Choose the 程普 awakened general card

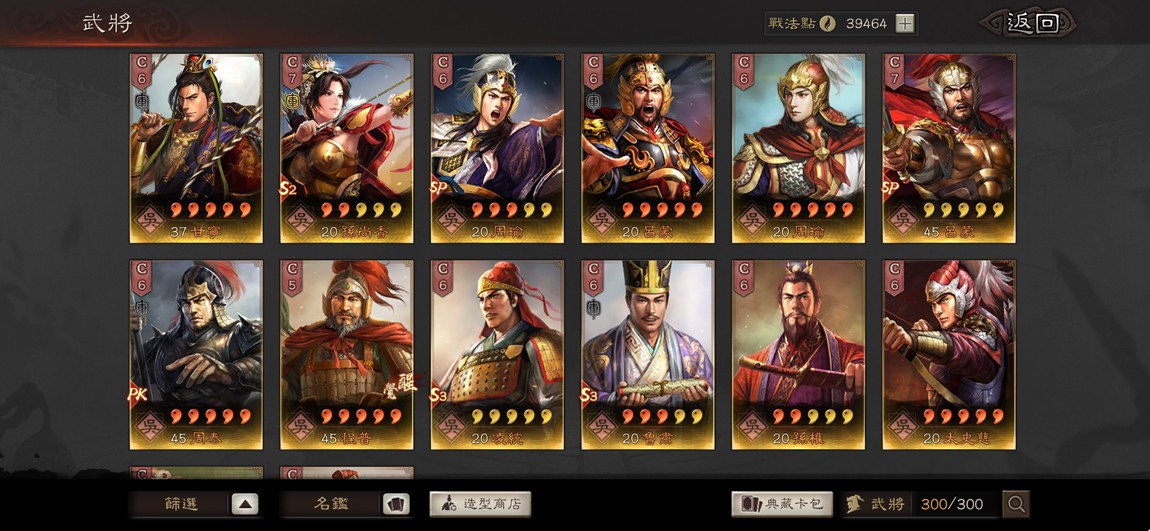tap(346, 354)
